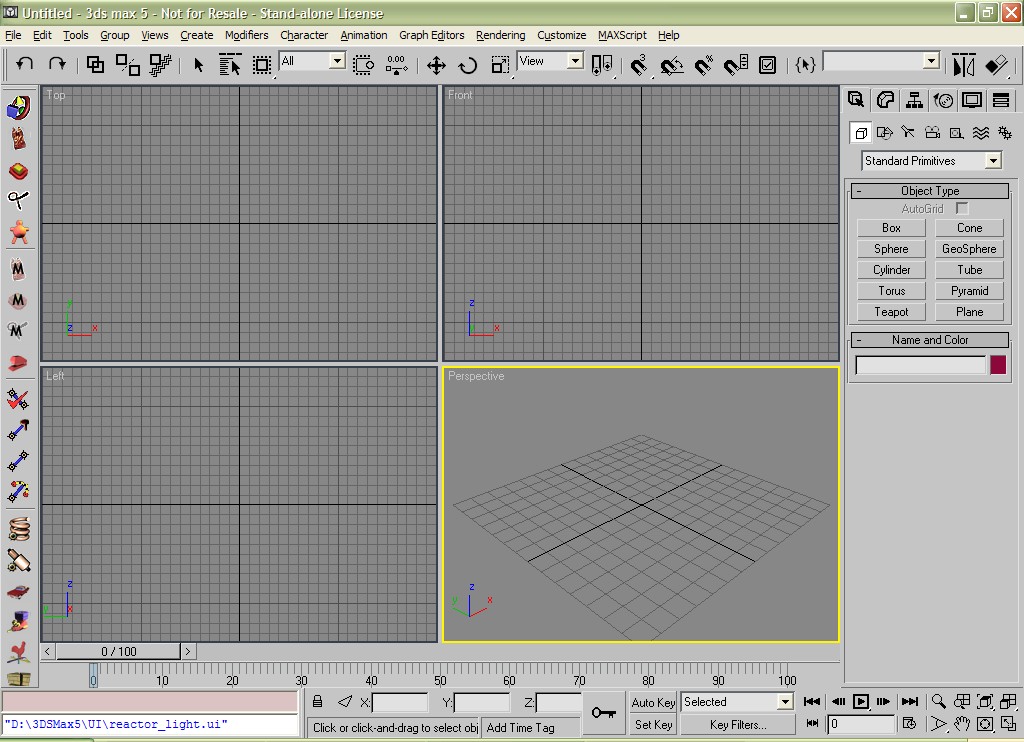Open the File menu
Image resolution: width=1024 pixels, height=742 pixels.
[x=13, y=35]
